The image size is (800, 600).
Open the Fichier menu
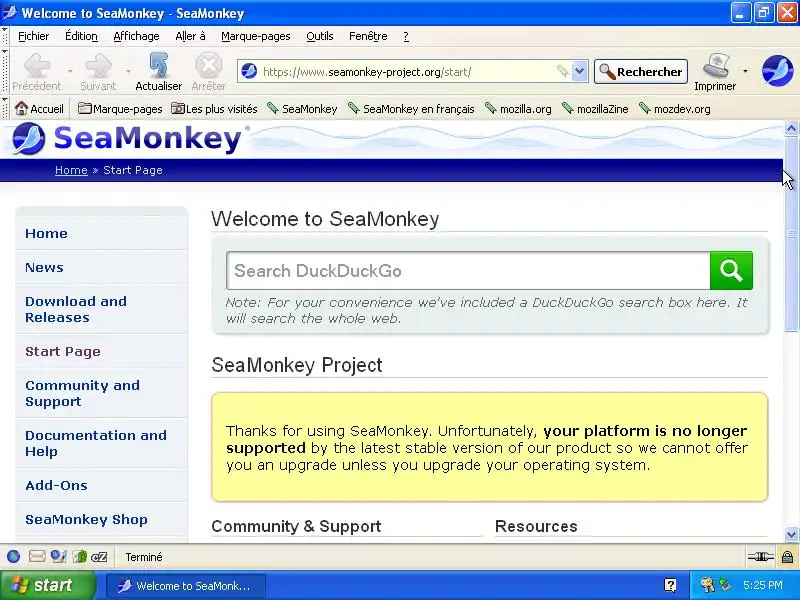(x=34, y=36)
